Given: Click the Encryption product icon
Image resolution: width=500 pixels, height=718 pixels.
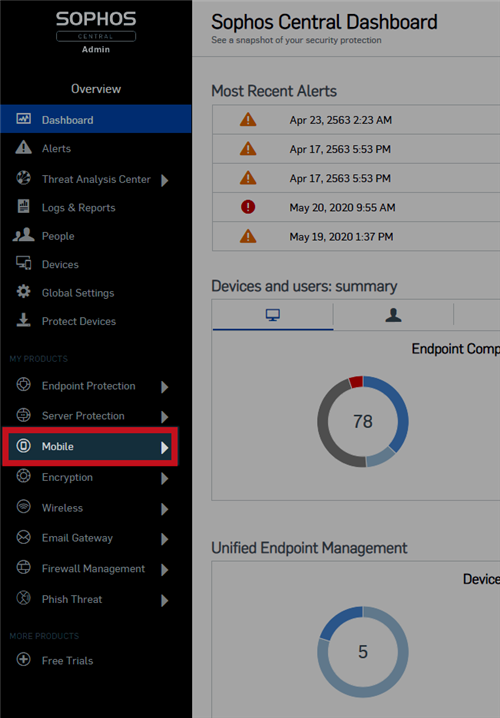Looking at the screenshot, I should pos(23,476).
